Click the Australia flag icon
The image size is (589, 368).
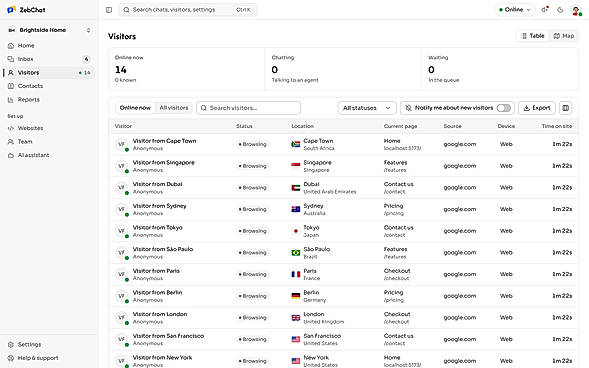click(296, 209)
